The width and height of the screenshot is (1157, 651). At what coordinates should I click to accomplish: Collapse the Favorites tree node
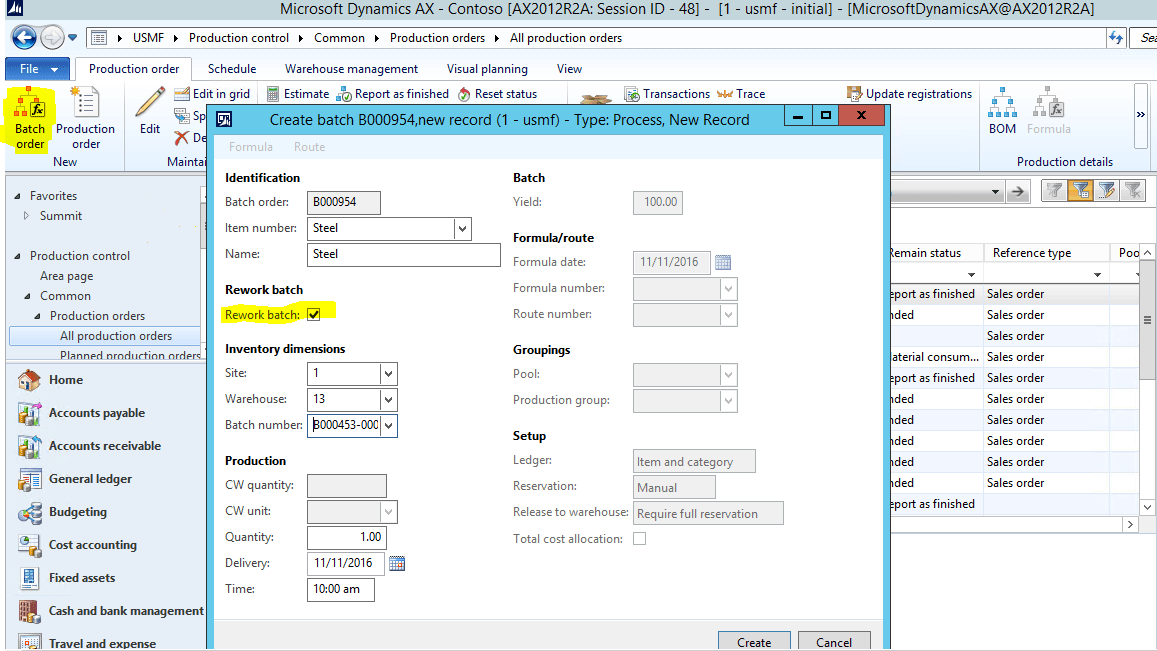(17, 196)
